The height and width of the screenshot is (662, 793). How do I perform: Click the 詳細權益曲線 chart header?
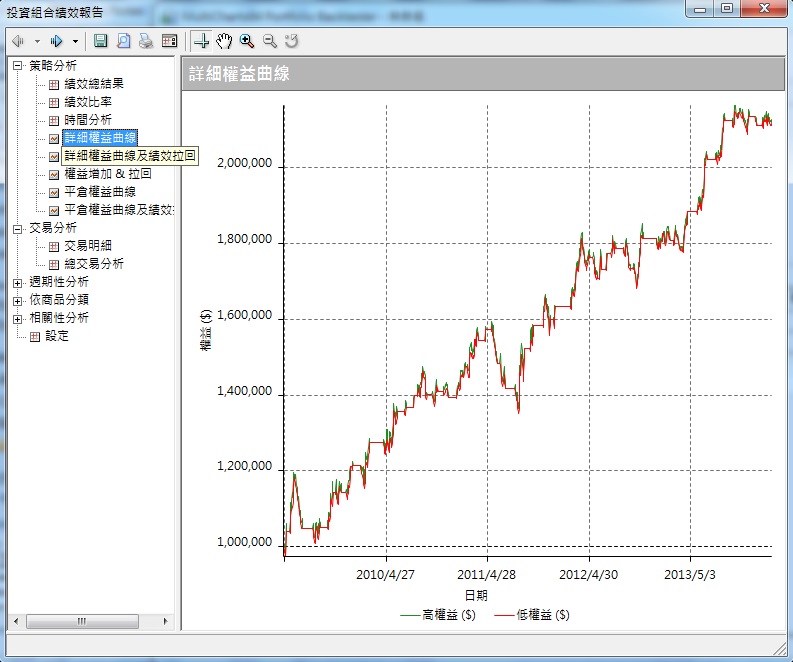[x=483, y=74]
